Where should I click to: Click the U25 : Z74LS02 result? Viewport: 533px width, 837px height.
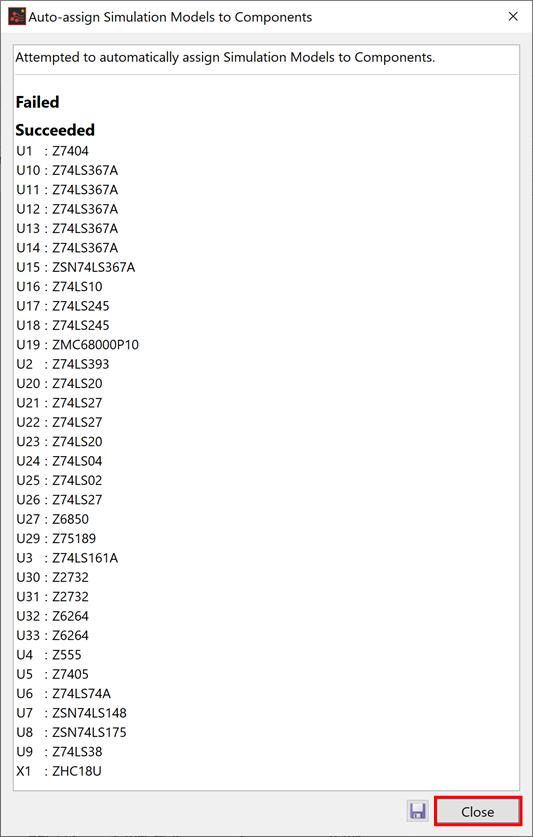59,480
